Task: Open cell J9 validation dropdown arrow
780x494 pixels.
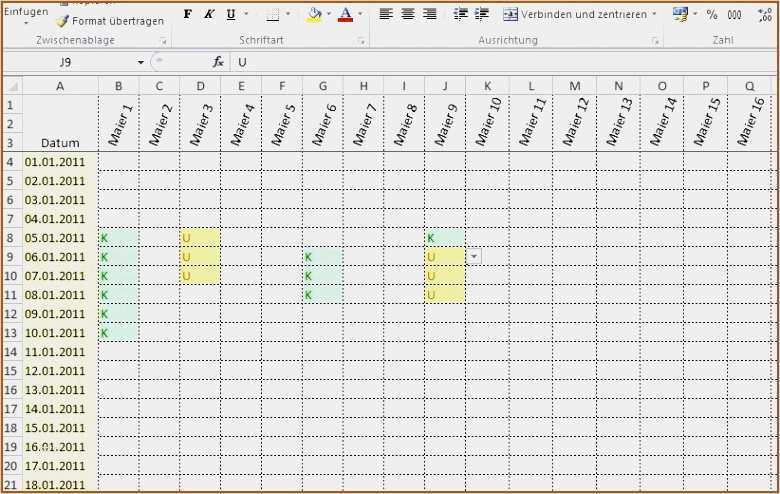Action: click(473, 257)
